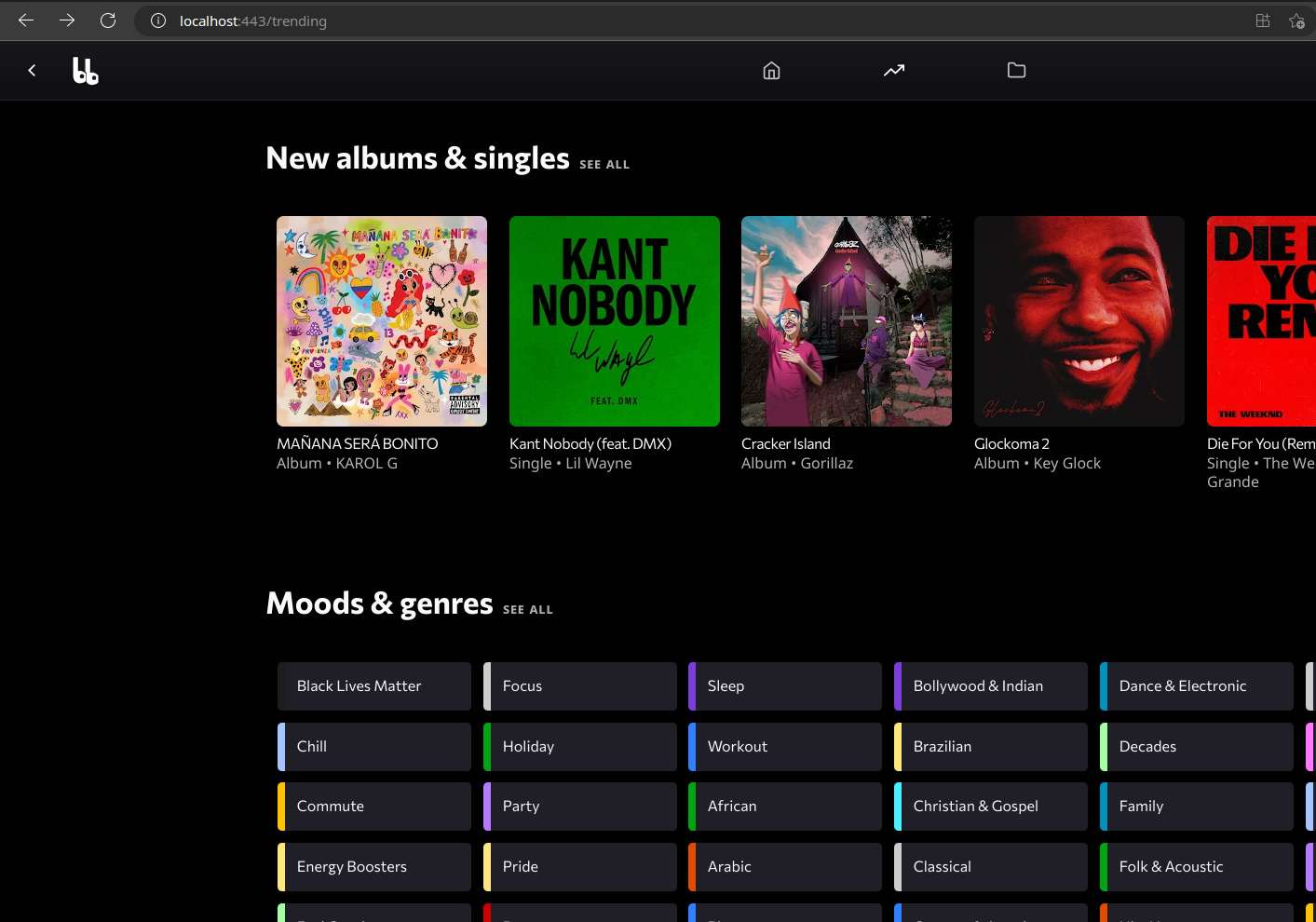This screenshot has width=1316, height=922.
Task: Click the in-app back chevron
Action: coord(32,70)
